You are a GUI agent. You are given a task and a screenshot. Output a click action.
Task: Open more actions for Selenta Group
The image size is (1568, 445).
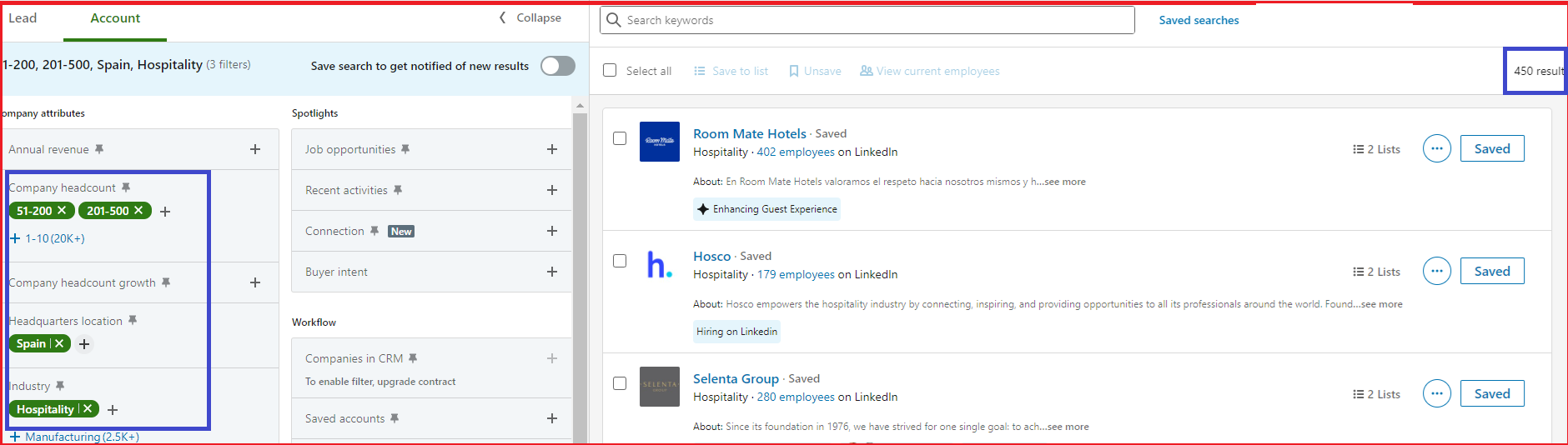1437,393
